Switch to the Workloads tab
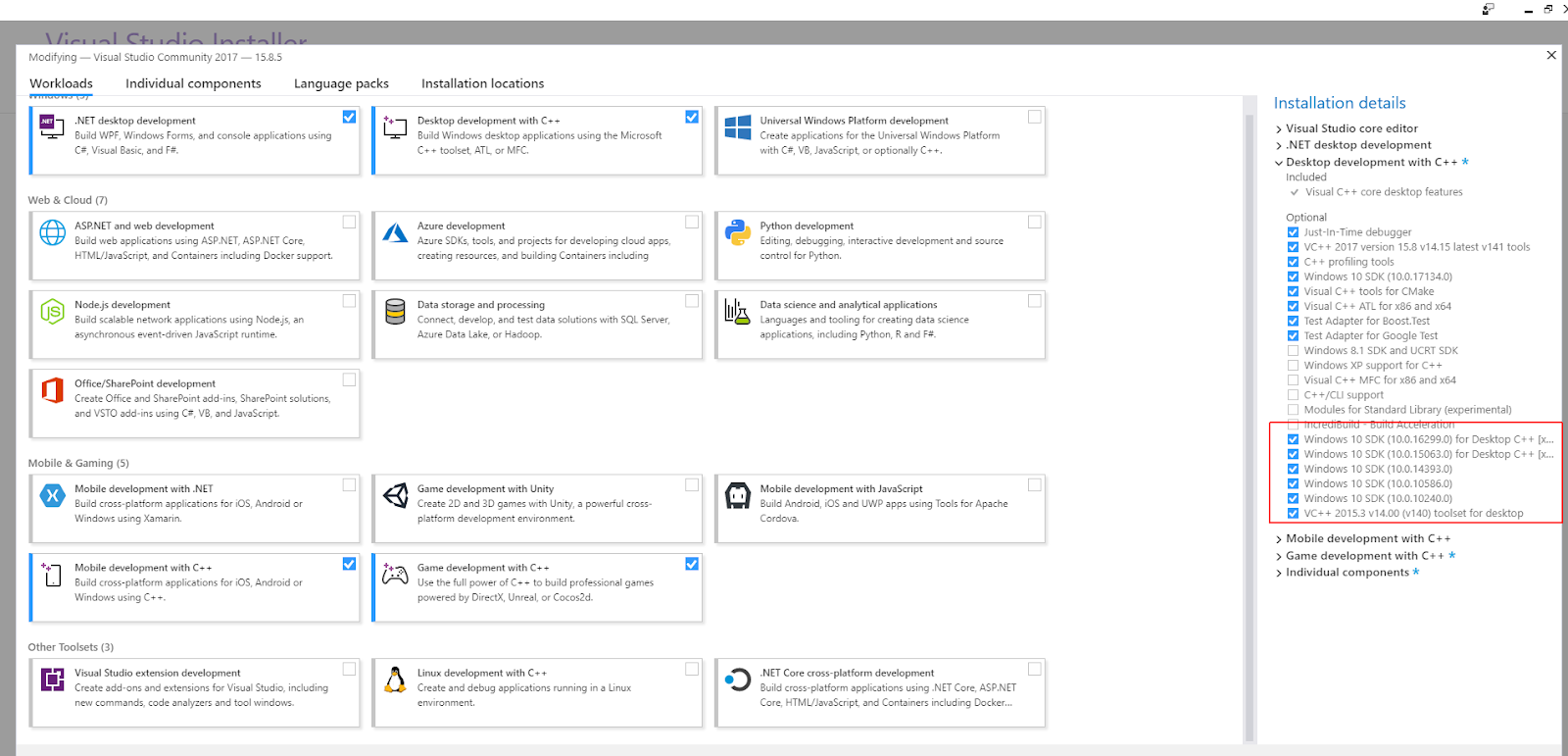1568x756 pixels. (61, 83)
